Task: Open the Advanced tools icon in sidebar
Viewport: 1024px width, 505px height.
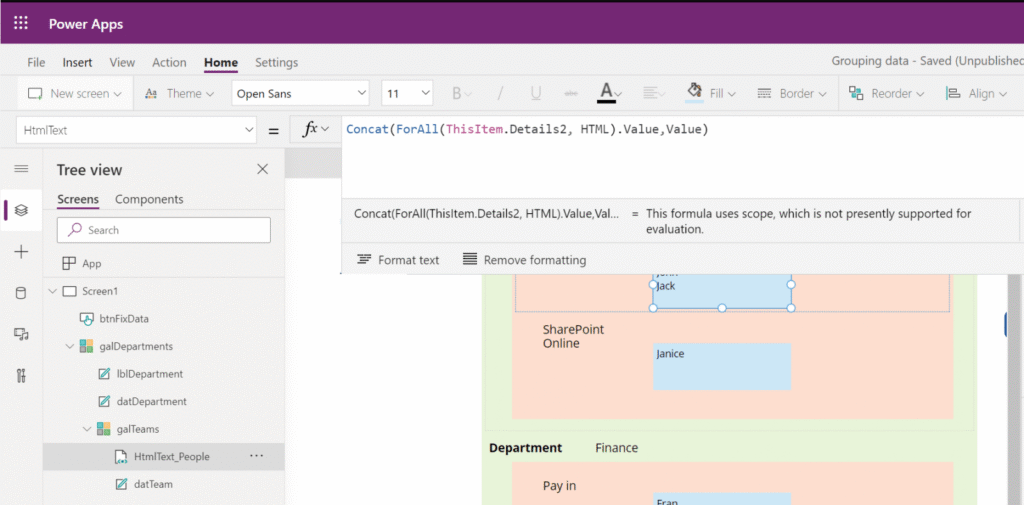Action: click(22, 376)
